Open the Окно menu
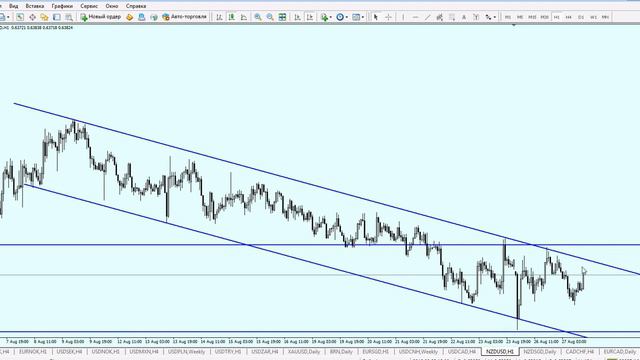This screenshot has height=360, width=640. pos(111,6)
